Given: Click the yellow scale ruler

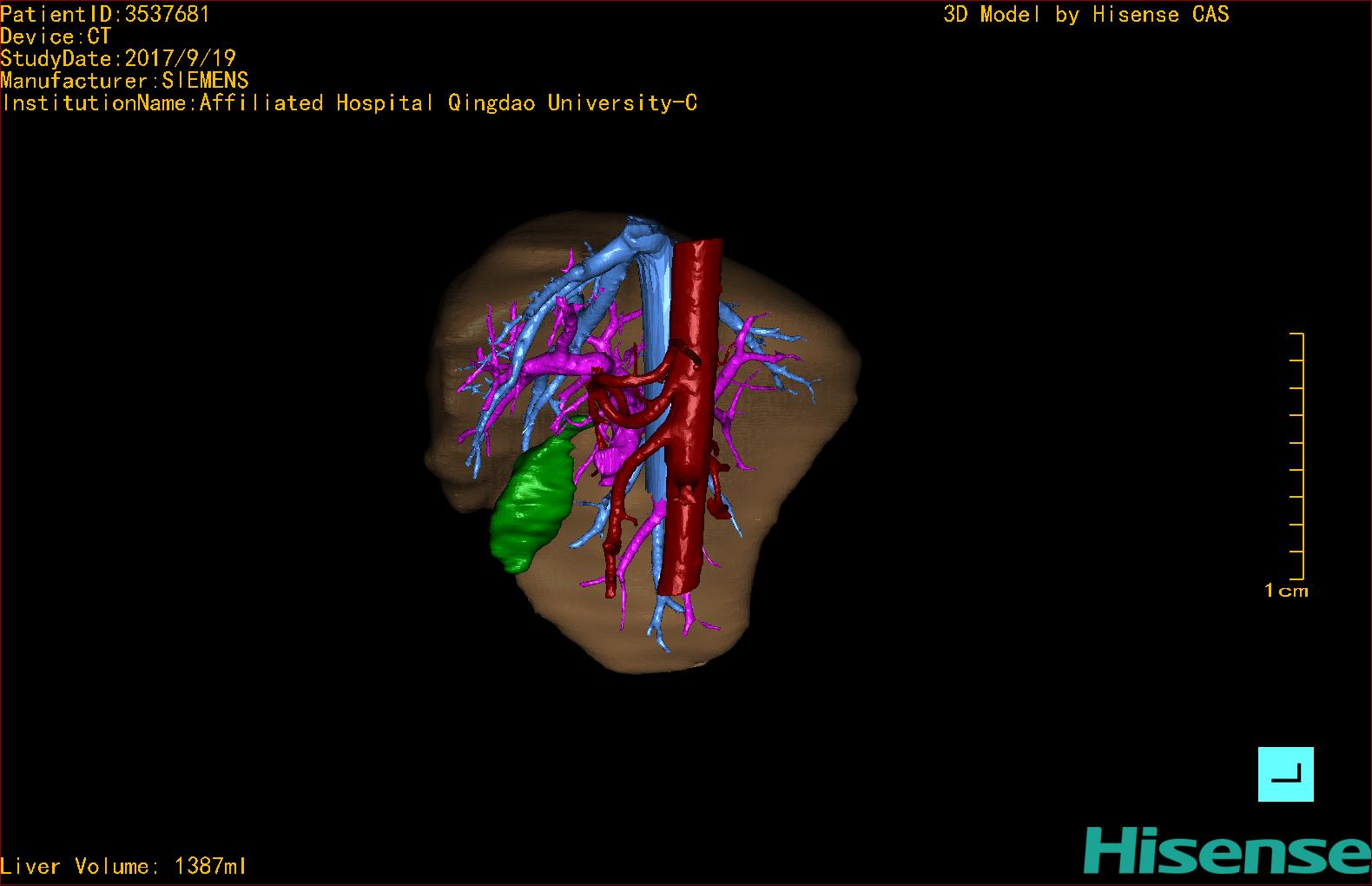Looking at the screenshot, I should click(1296, 456).
